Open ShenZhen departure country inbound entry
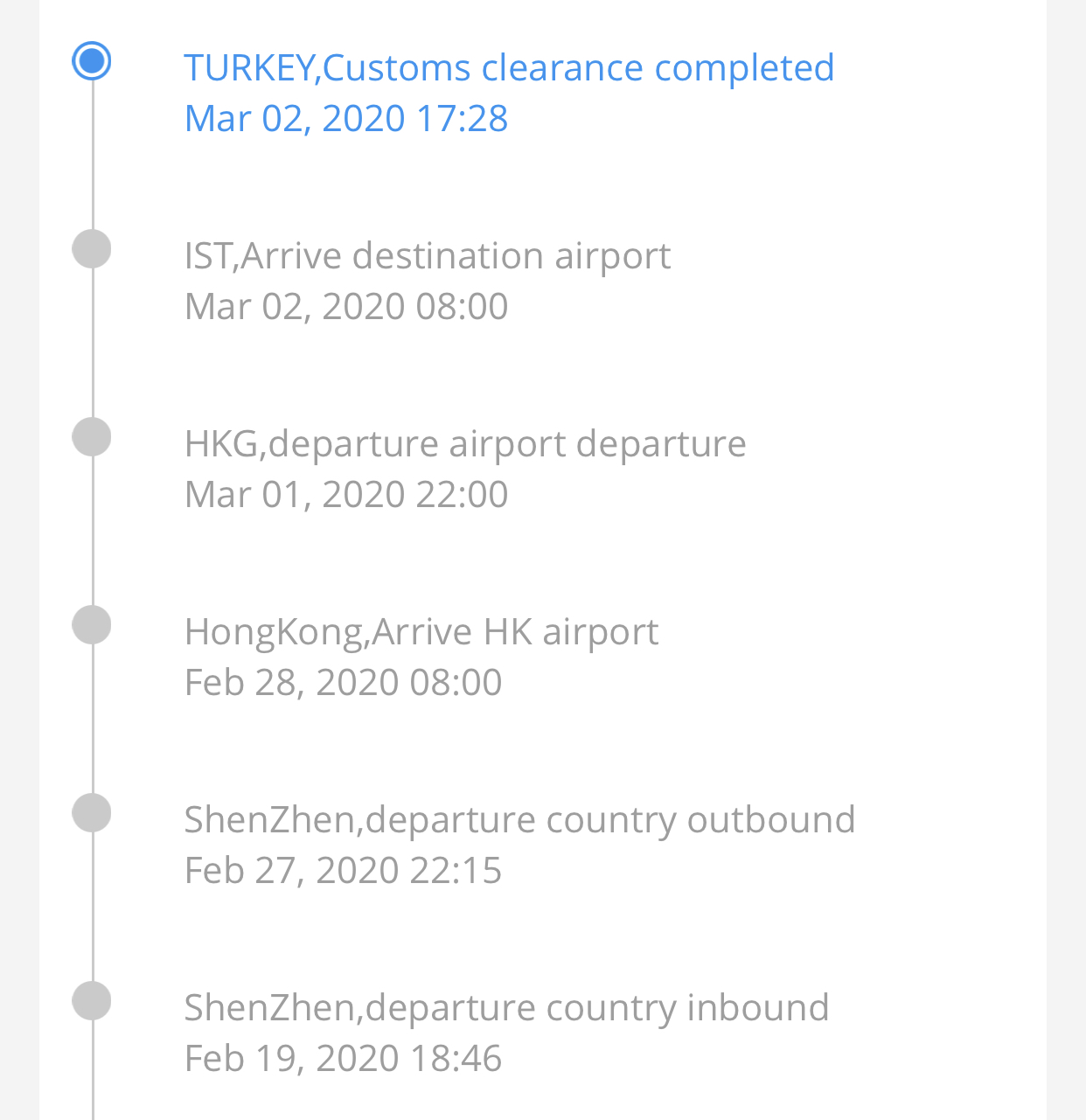This screenshot has width=1086, height=1120. click(506, 1008)
